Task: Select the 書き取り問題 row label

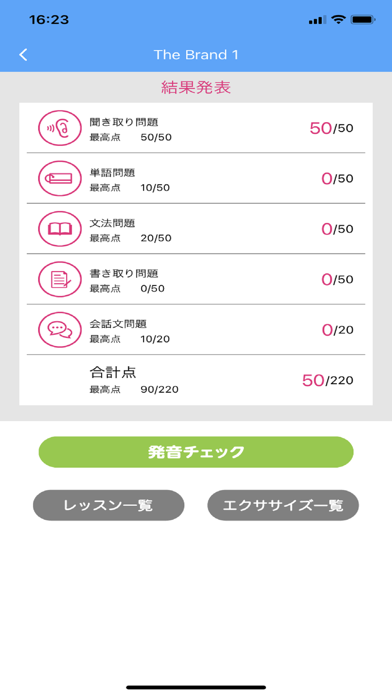Action: pyautogui.click(x=124, y=273)
